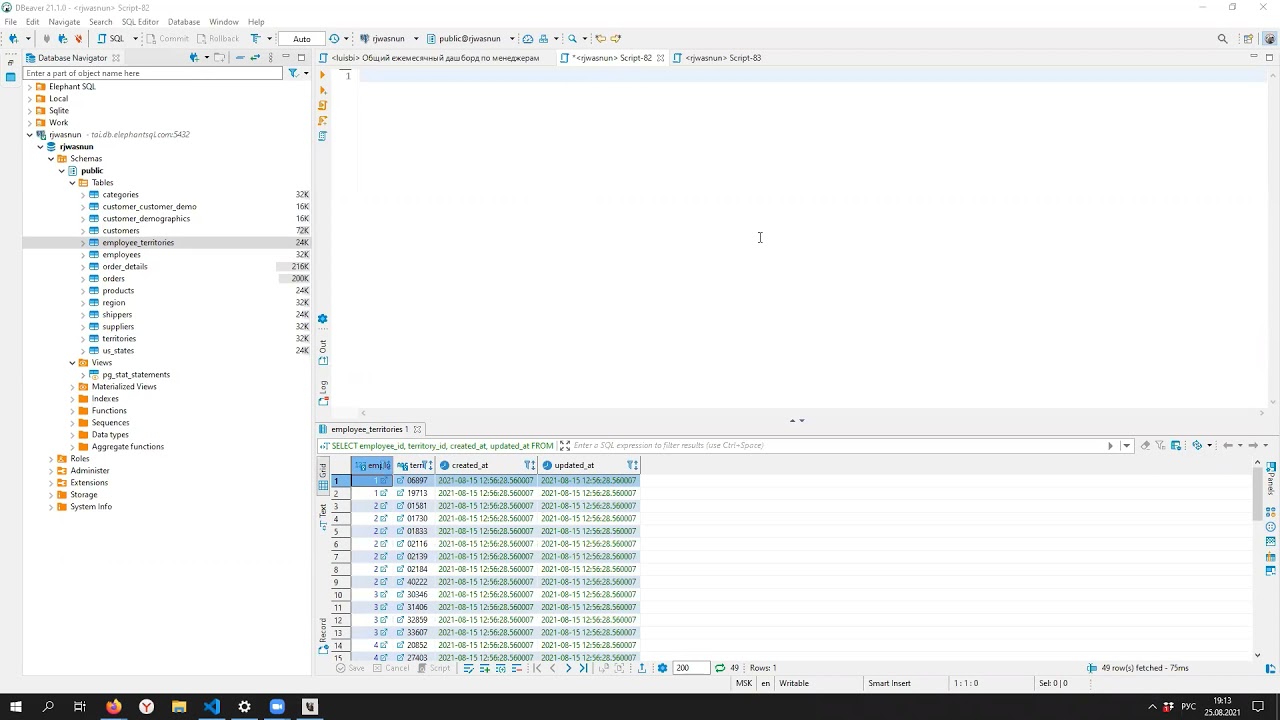Viewport: 1280px width, 720px height.
Task: Open the public@rjwasnun schema selector
Action: [470, 38]
